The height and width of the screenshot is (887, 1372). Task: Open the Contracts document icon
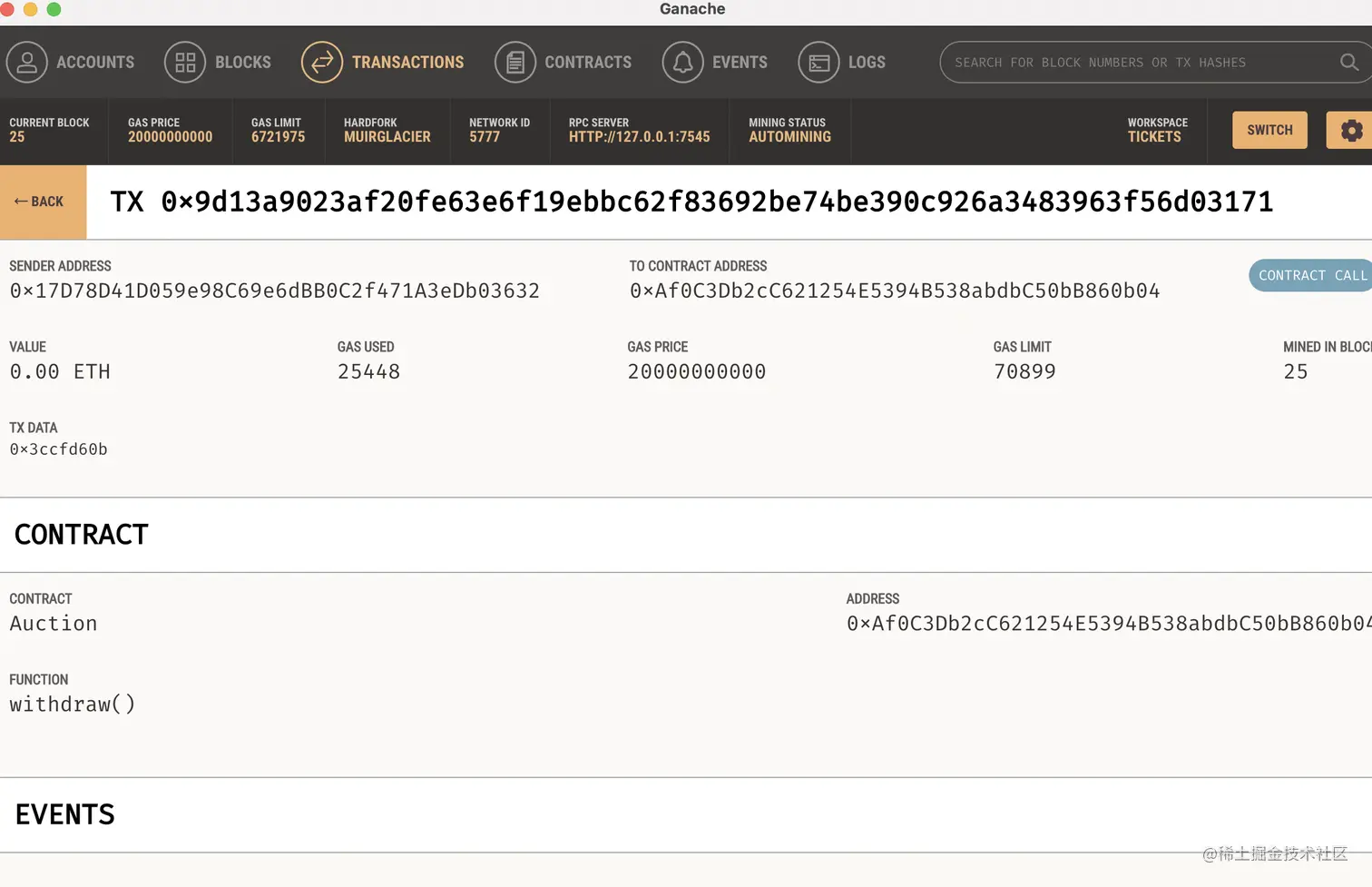(515, 63)
